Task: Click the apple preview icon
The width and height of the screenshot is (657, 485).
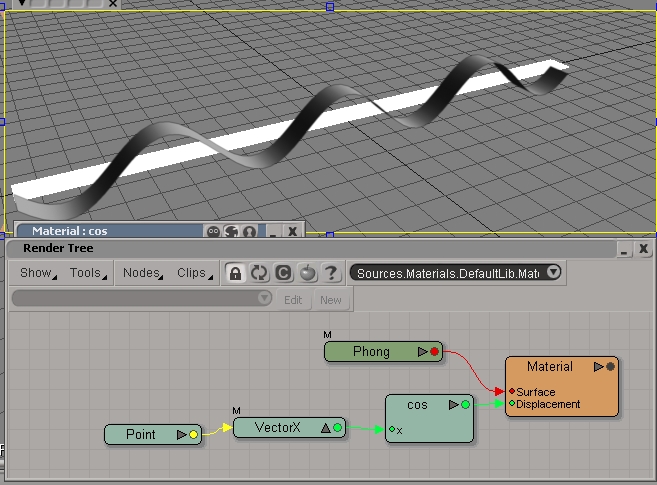Action: click(308, 273)
